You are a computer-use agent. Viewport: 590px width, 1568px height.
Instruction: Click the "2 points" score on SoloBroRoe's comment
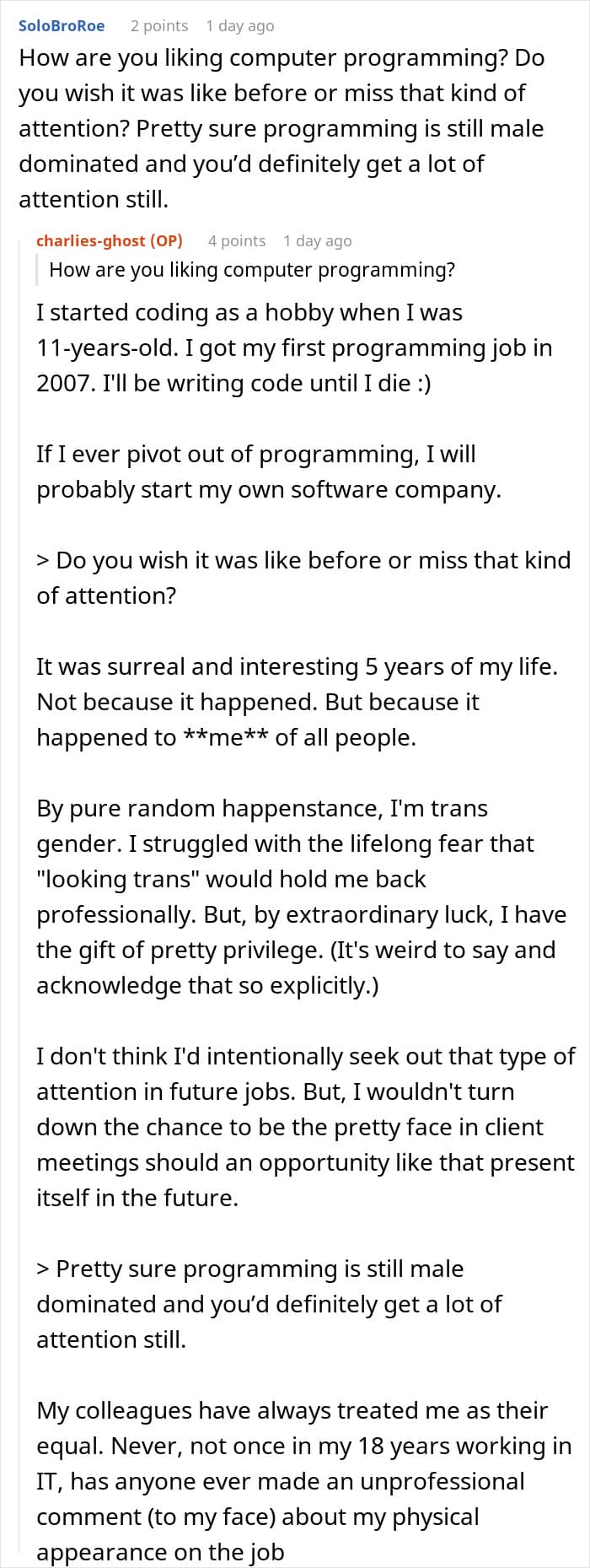click(x=159, y=25)
